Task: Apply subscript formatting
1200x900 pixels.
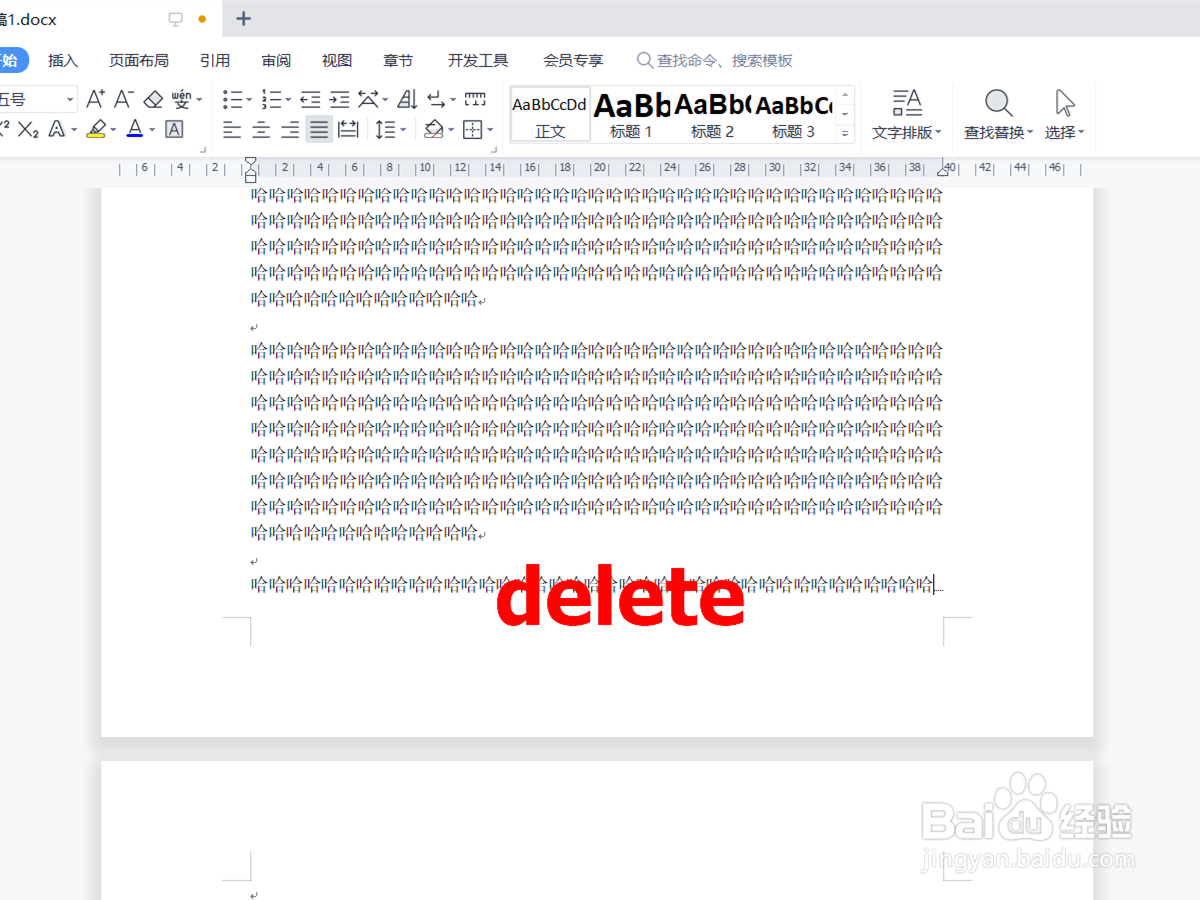Action: pos(28,129)
